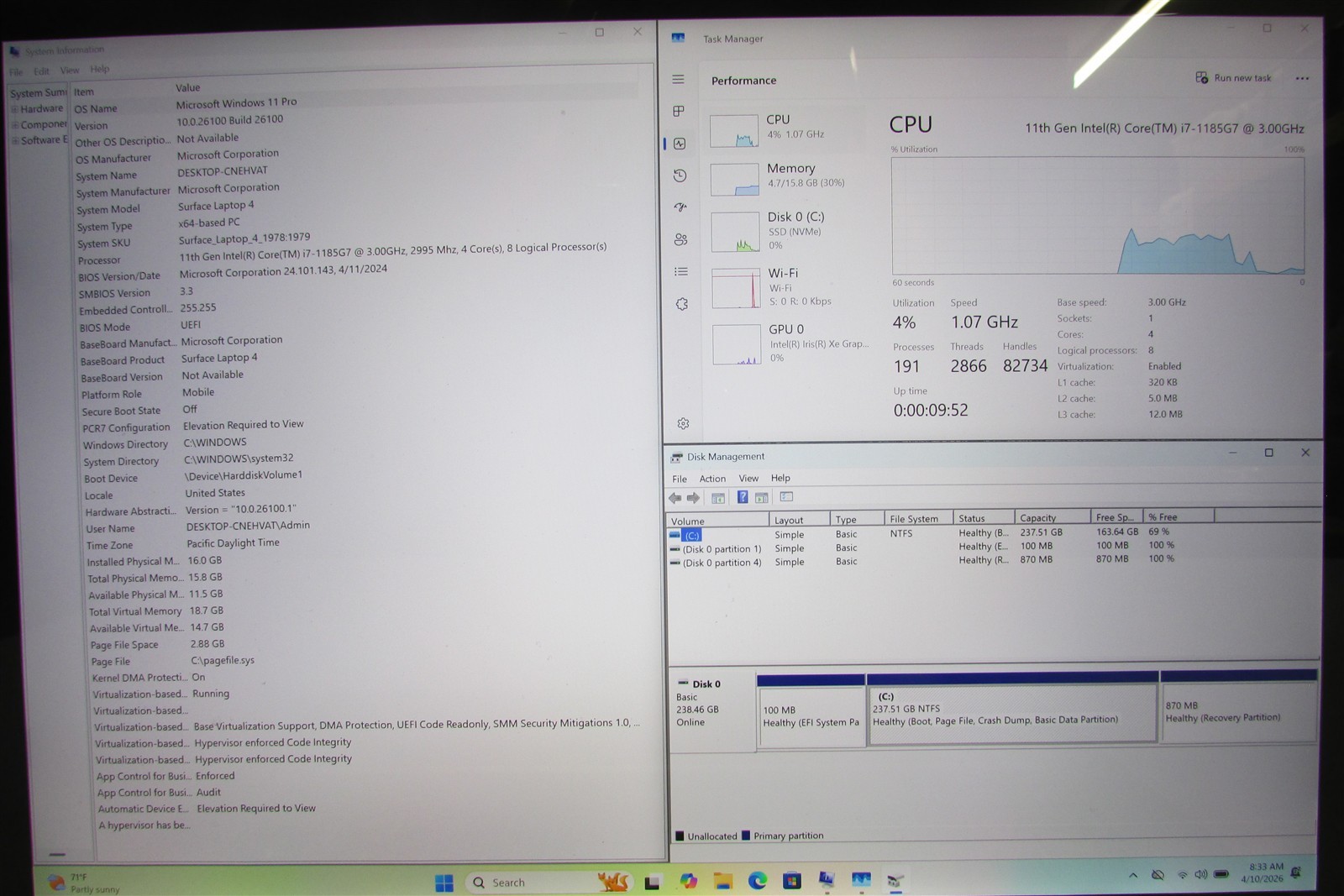Open Task Manager settings gear
The height and width of the screenshot is (896, 1344).
click(x=683, y=423)
